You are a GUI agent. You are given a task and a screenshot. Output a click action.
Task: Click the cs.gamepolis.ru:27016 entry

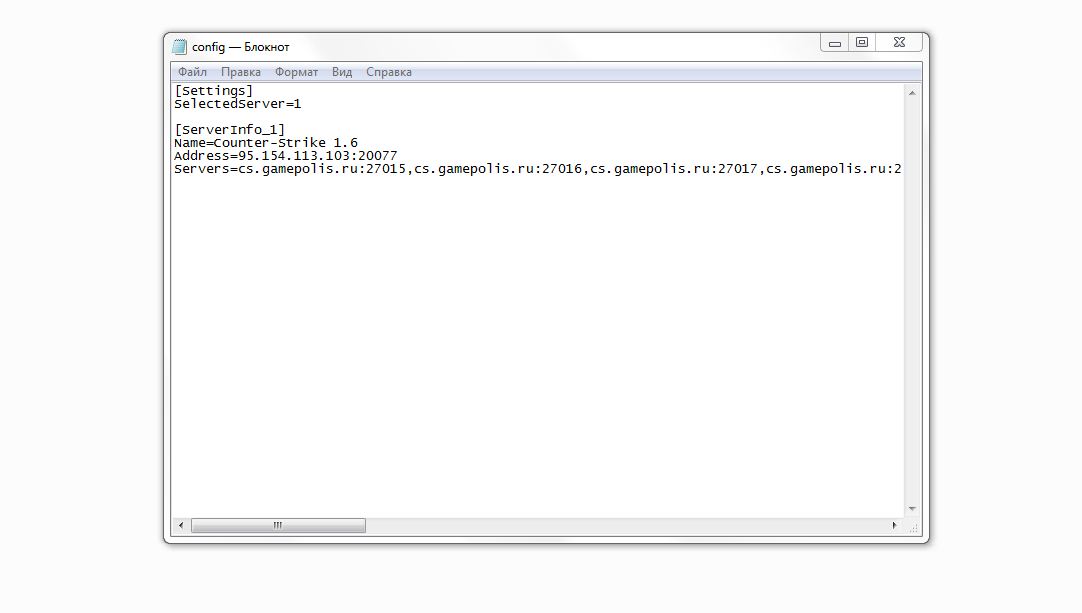pyautogui.click(x=498, y=168)
